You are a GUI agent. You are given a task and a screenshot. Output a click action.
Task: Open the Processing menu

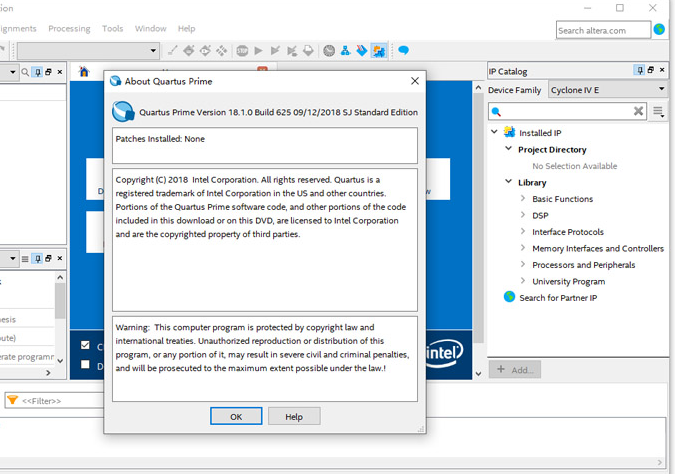pyautogui.click(x=69, y=29)
